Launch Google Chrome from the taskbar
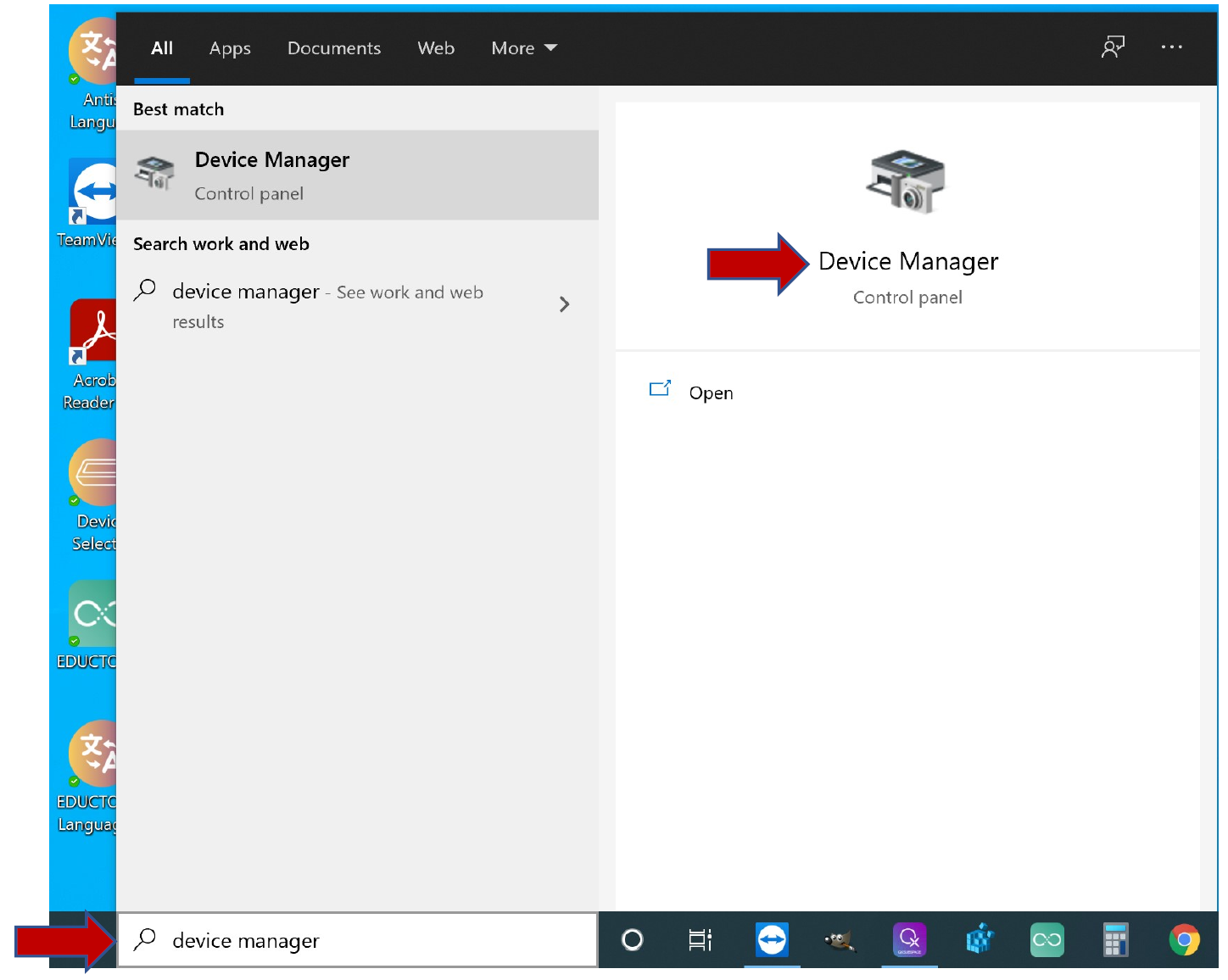The width and height of the screenshot is (1228, 980). [1184, 940]
